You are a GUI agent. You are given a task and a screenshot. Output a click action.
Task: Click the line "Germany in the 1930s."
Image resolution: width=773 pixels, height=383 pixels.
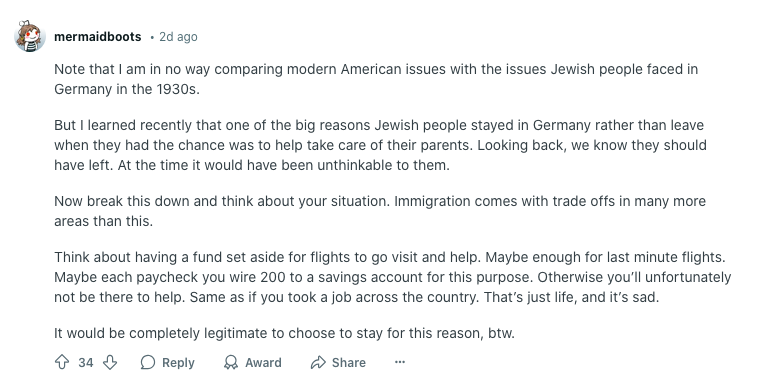[x=127, y=90]
